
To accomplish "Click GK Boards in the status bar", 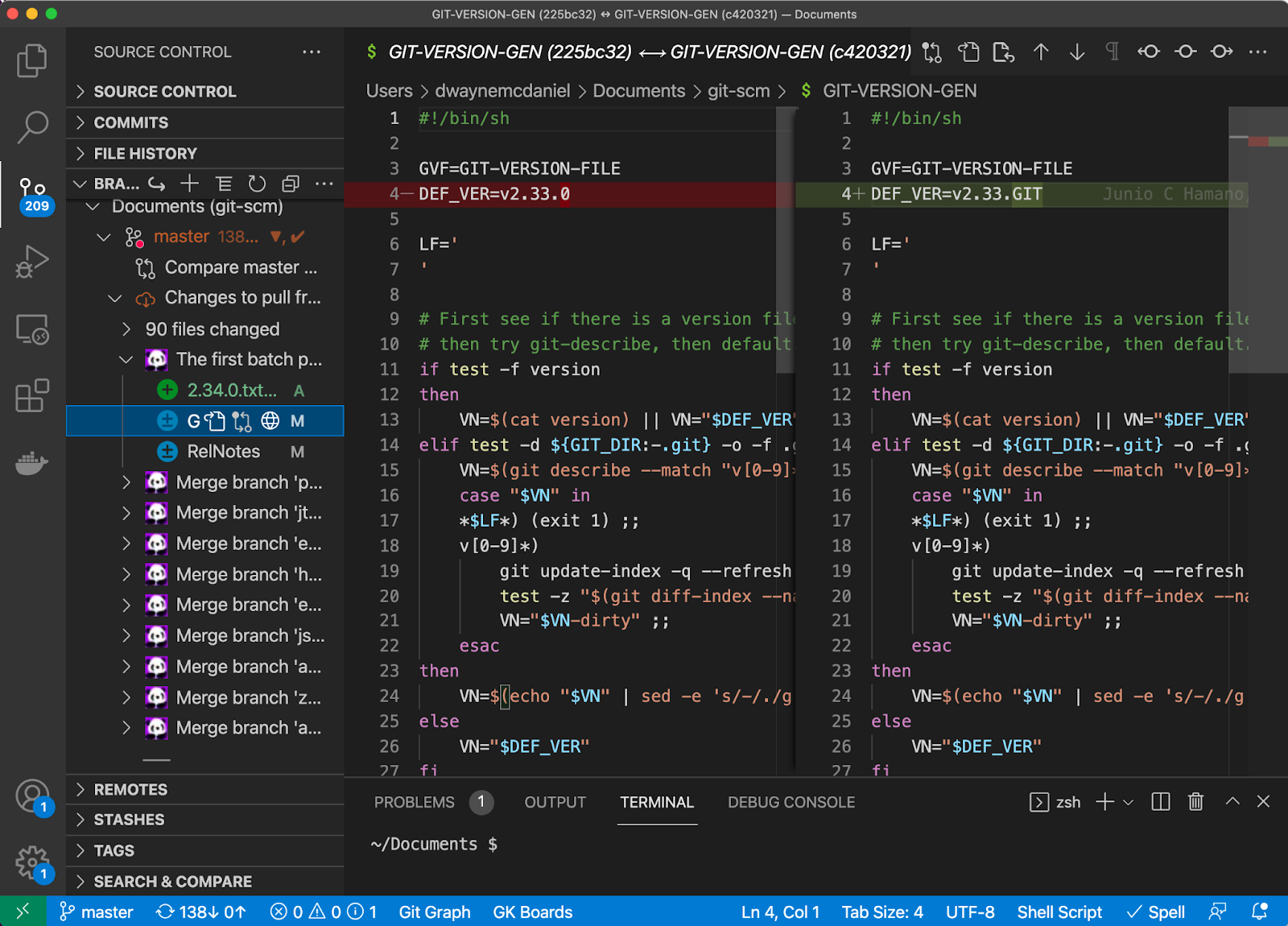I will 532,912.
